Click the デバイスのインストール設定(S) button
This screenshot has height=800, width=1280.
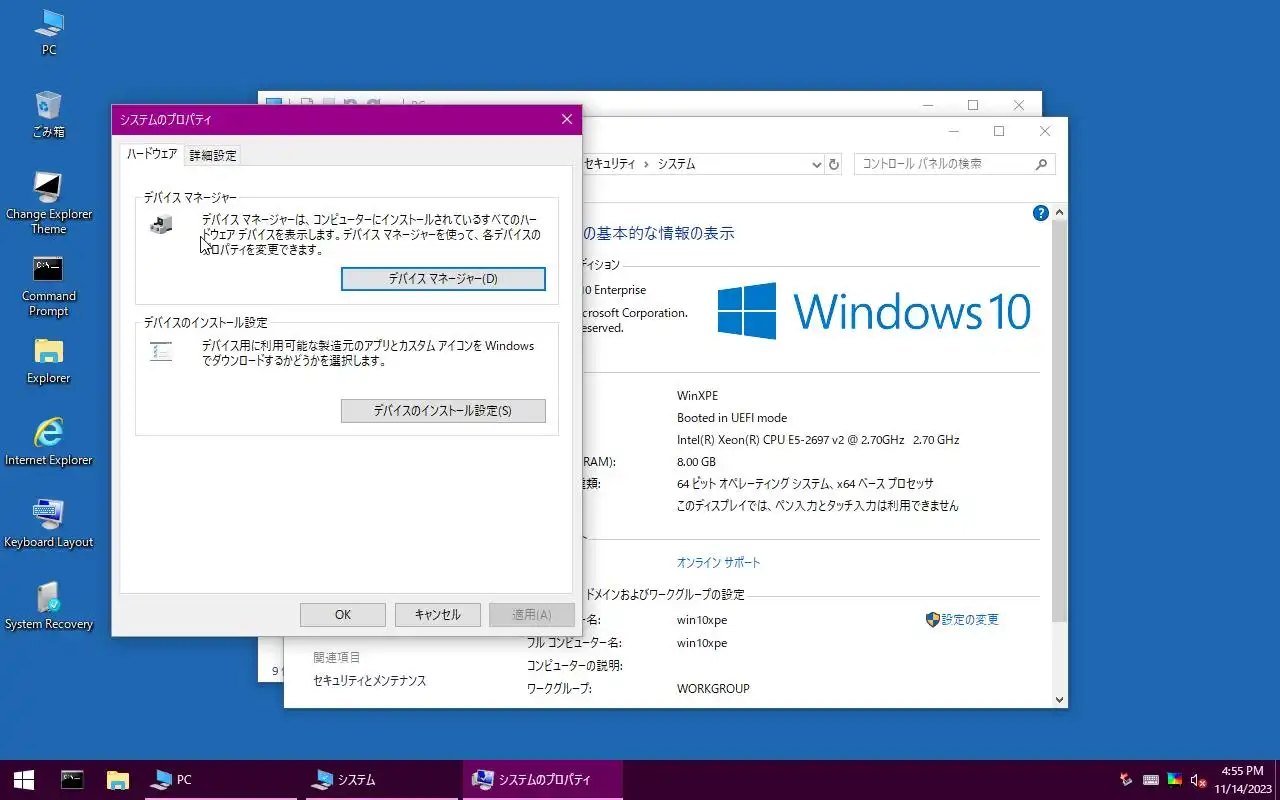(x=443, y=411)
